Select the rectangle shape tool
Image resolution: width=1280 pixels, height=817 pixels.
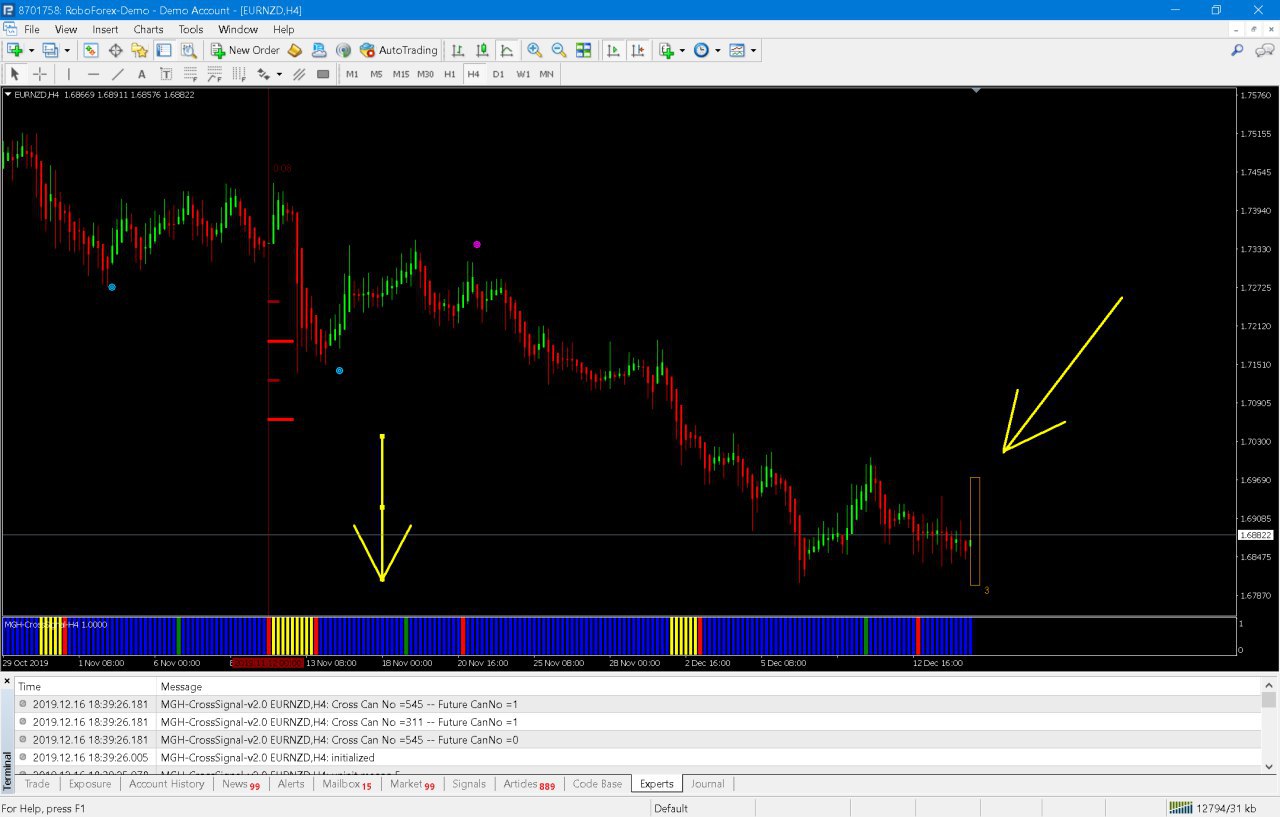pos(323,74)
